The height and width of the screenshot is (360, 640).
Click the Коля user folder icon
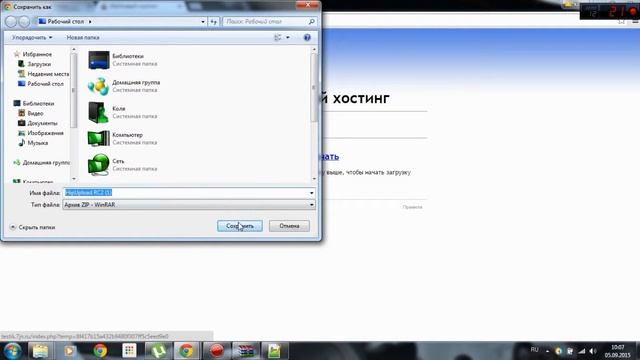click(x=99, y=112)
